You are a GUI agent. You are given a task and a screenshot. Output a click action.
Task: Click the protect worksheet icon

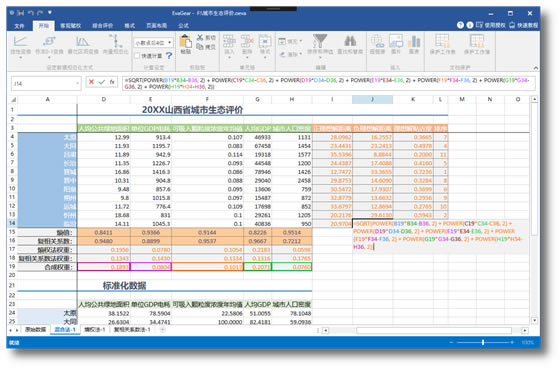442,41
